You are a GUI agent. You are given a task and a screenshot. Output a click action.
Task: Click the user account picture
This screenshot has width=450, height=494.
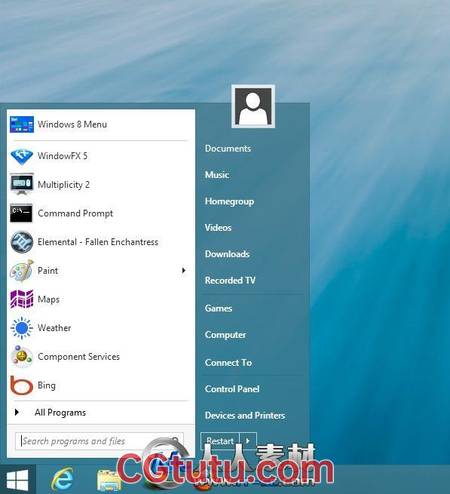coord(253,106)
